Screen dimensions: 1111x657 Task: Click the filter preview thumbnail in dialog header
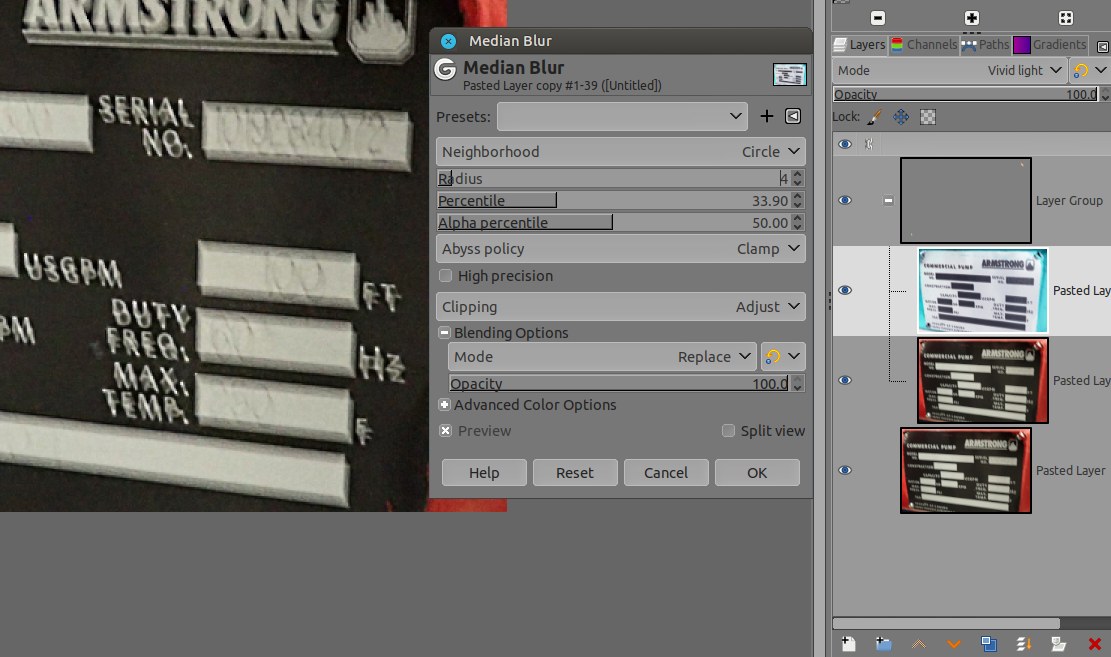[x=789, y=74]
